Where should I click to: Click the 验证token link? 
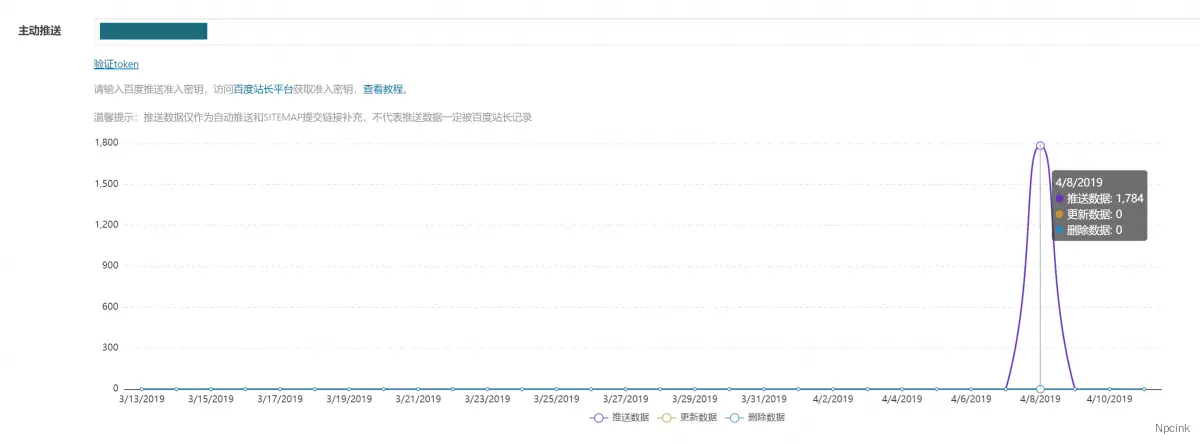click(x=116, y=64)
